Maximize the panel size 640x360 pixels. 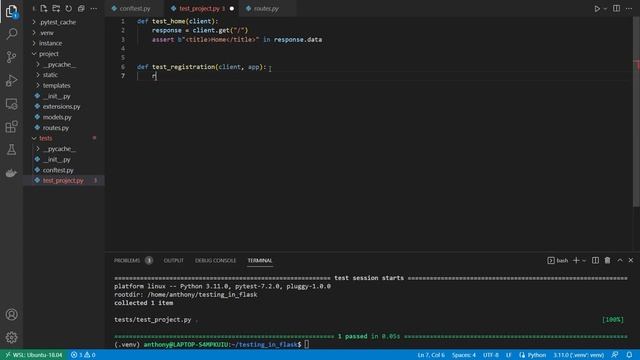pyautogui.click(x=620, y=260)
